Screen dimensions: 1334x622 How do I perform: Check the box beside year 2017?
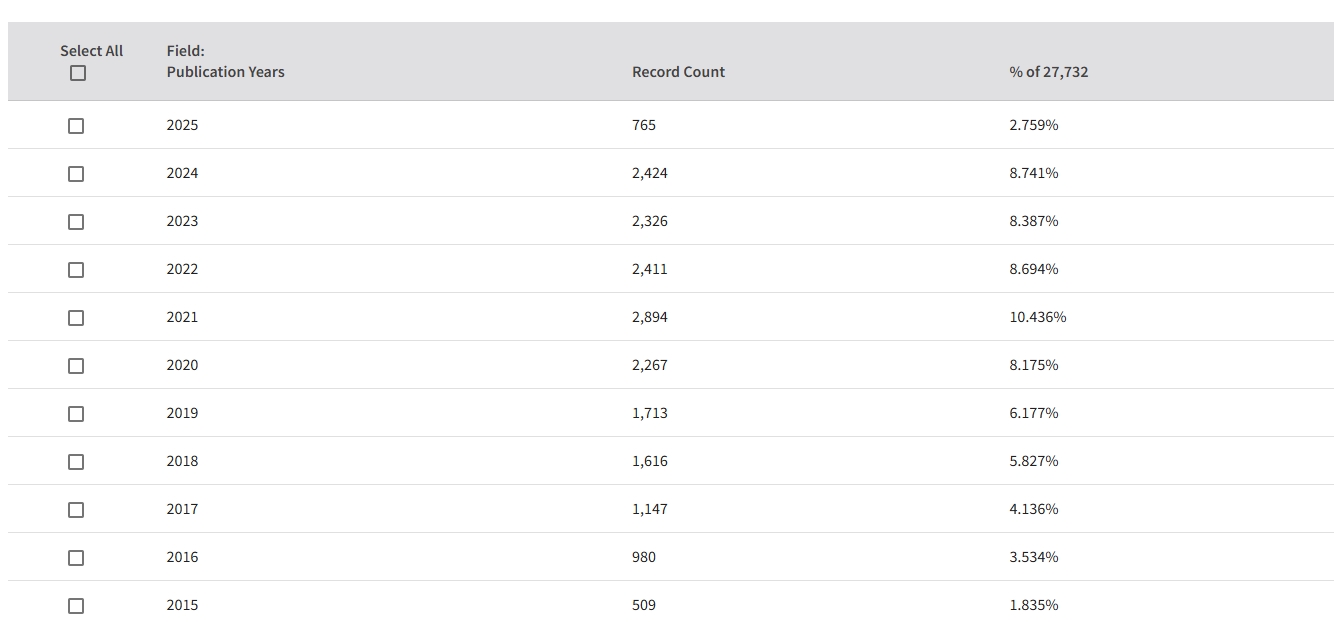pos(76,510)
